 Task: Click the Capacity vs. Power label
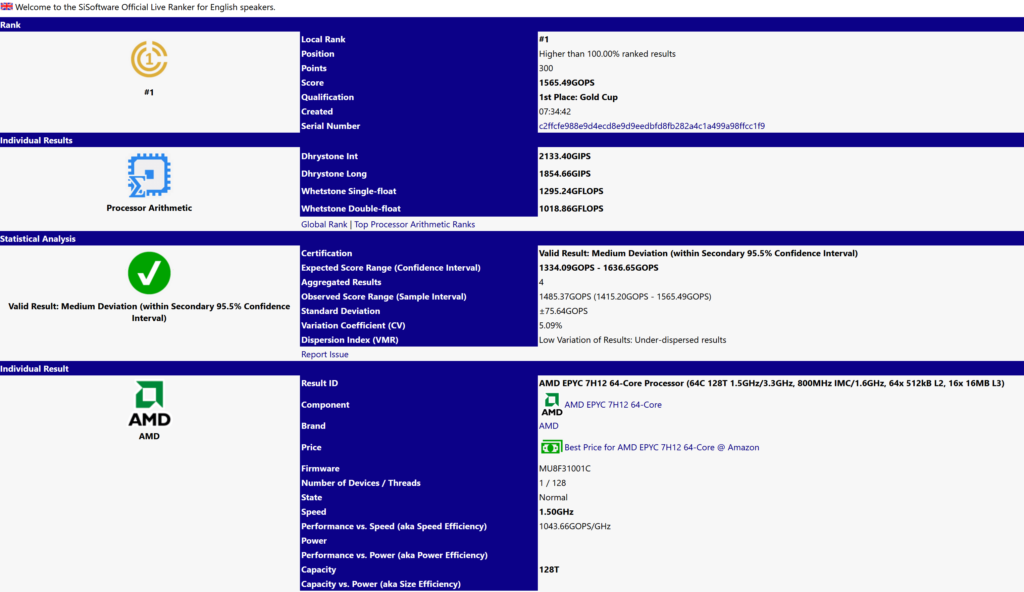(x=381, y=584)
